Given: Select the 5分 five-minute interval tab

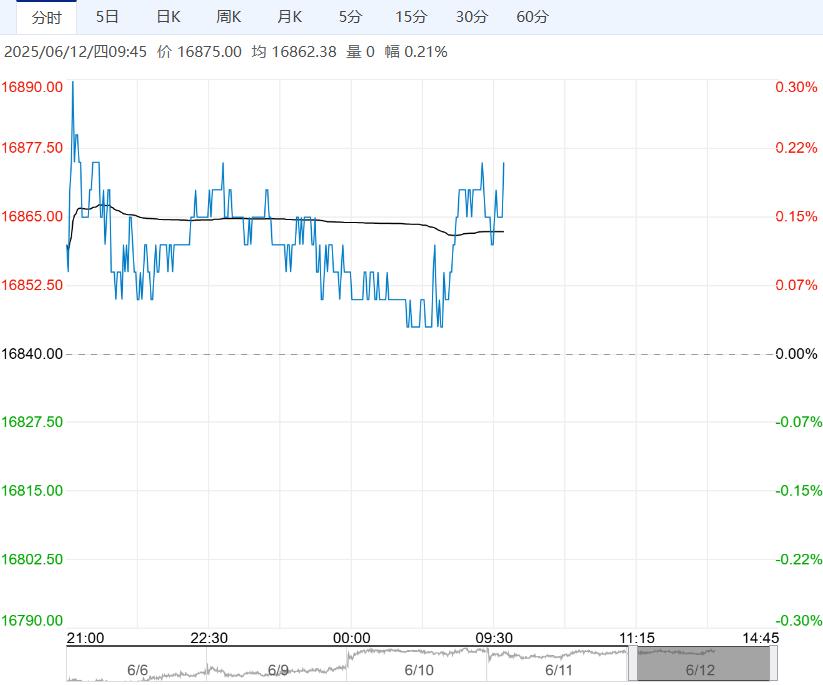Looking at the screenshot, I should [x=351, y=17].
